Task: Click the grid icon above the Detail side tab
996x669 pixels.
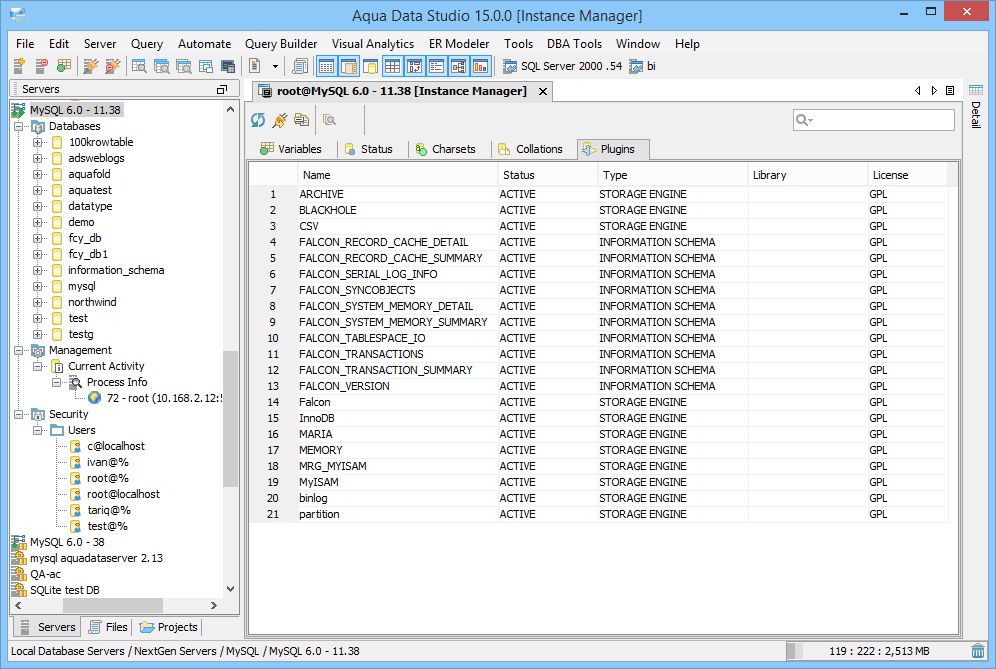Action: (976, 90)
